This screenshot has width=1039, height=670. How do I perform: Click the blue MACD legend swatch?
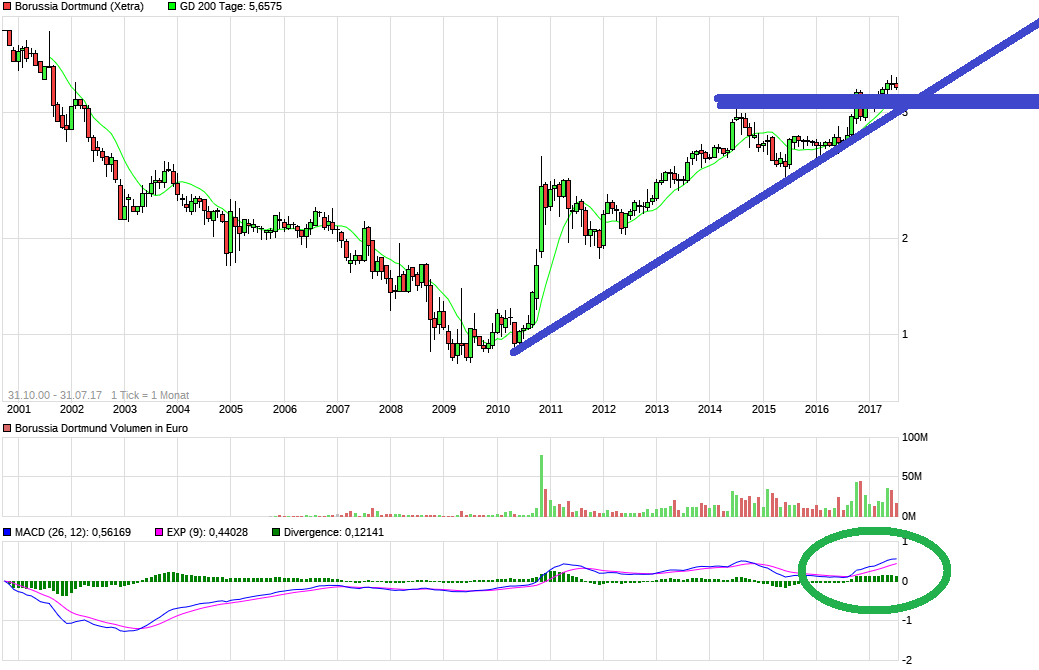pyautogui.click(x=7, y=532)
